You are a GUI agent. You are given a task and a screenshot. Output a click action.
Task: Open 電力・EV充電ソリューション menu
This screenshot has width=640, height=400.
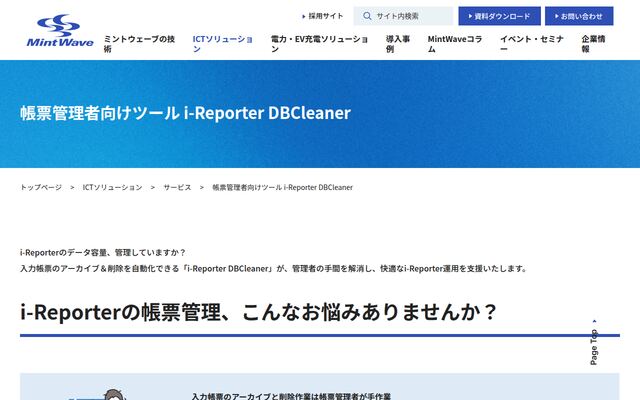(320, 44)
